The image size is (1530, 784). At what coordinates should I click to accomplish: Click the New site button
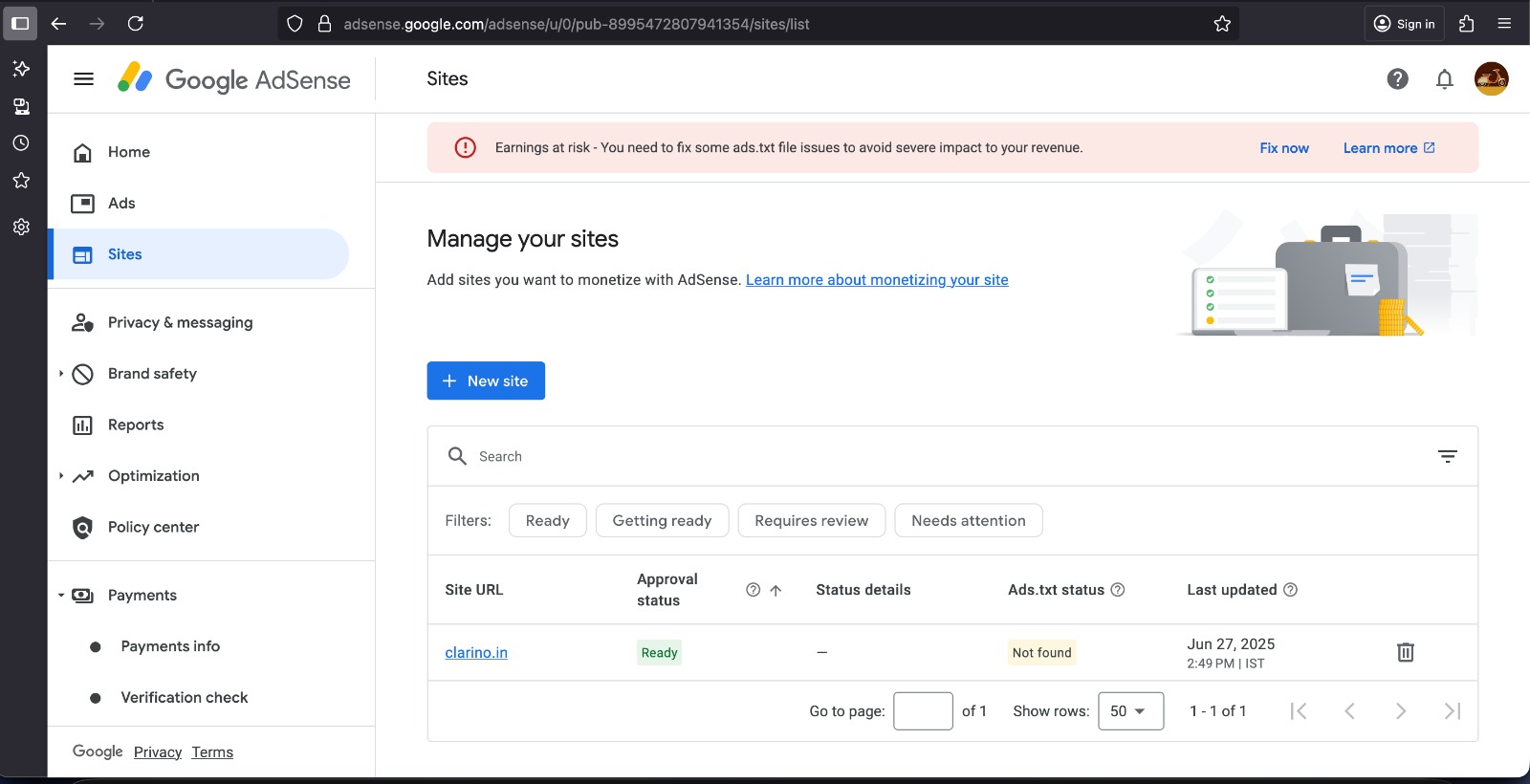(x=486, y=381)
